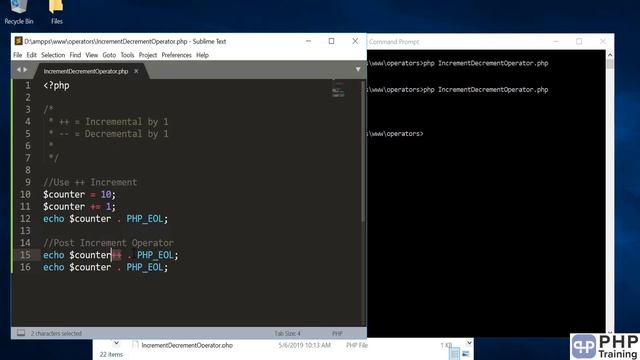The height and width of the screenshot is (360, 640).
Task: Click '$counter = 10;' on line 10
Action: (x=80, y=194)
